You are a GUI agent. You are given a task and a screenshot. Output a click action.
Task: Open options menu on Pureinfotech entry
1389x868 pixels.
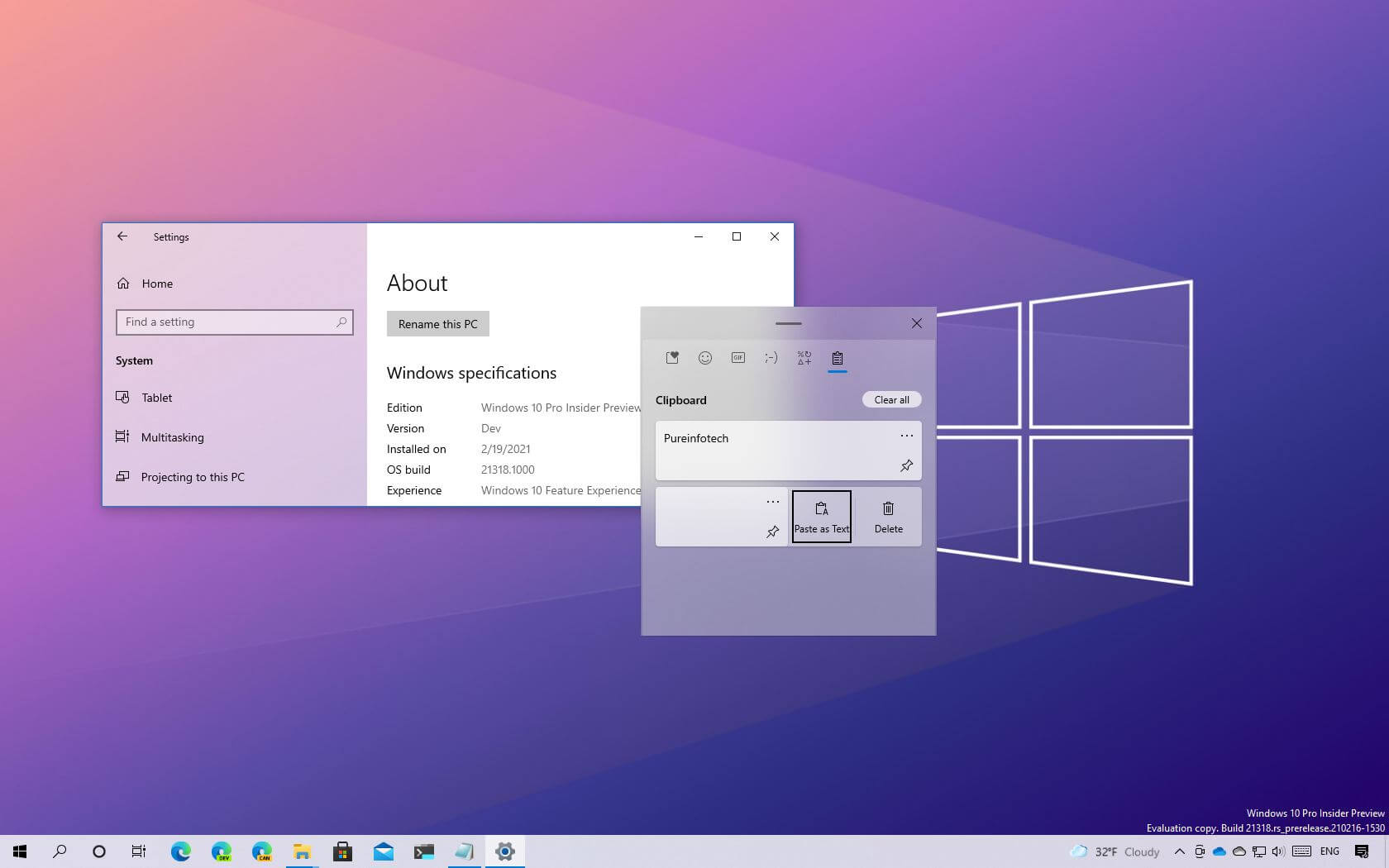(907, 436)
